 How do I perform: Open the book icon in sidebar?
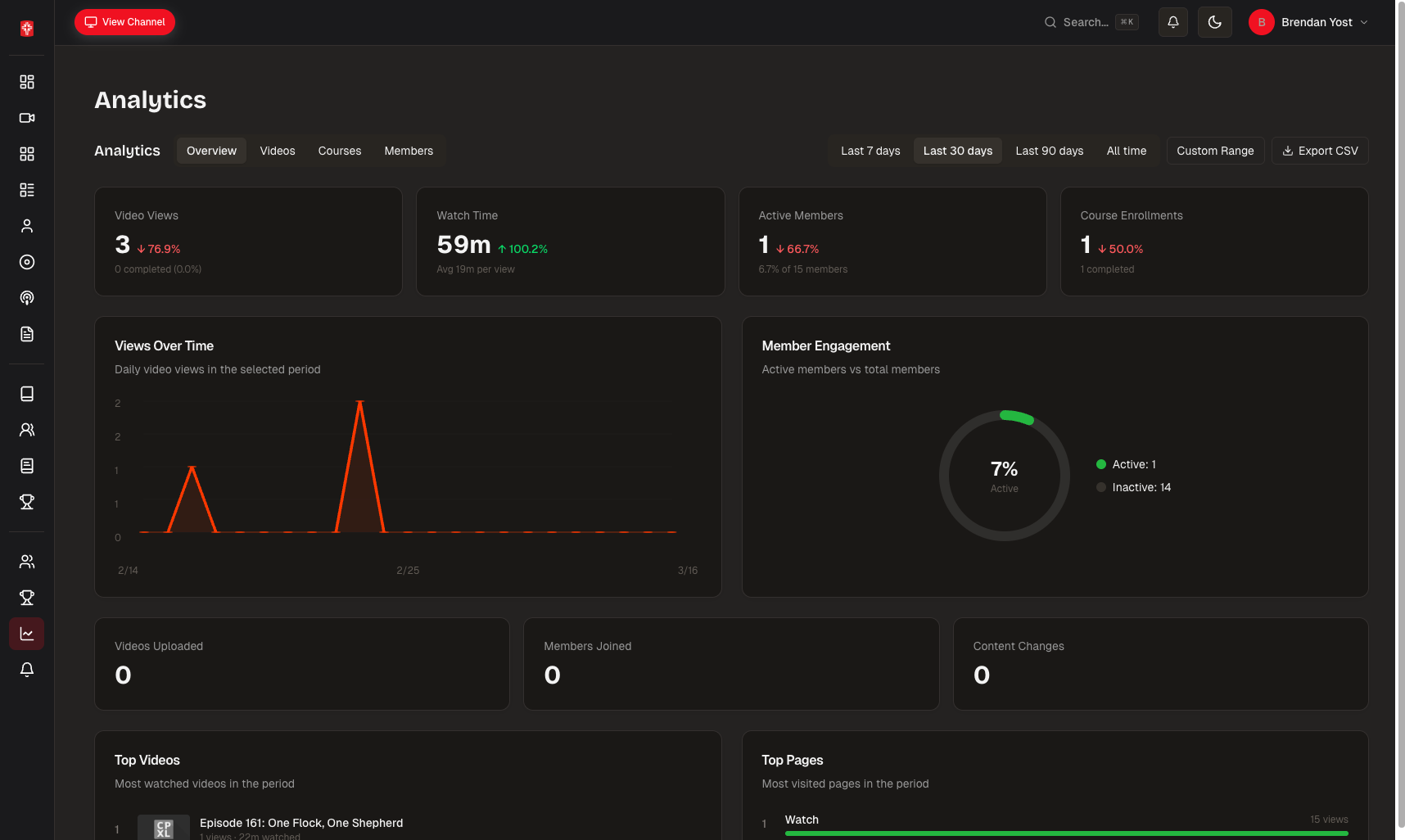(x=27, y=394)
